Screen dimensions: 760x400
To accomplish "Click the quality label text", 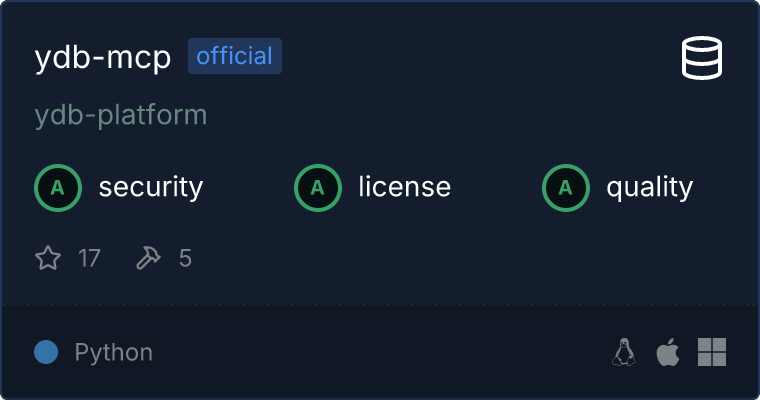I will pos(649,188).
